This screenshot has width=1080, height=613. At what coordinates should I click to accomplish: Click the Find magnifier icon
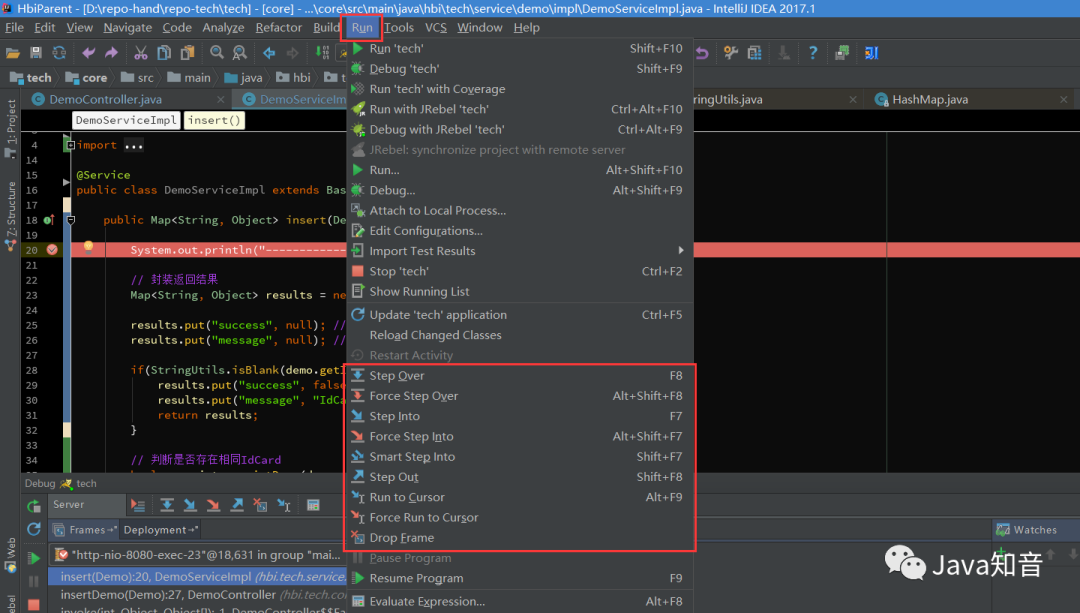tap(216, 53)
